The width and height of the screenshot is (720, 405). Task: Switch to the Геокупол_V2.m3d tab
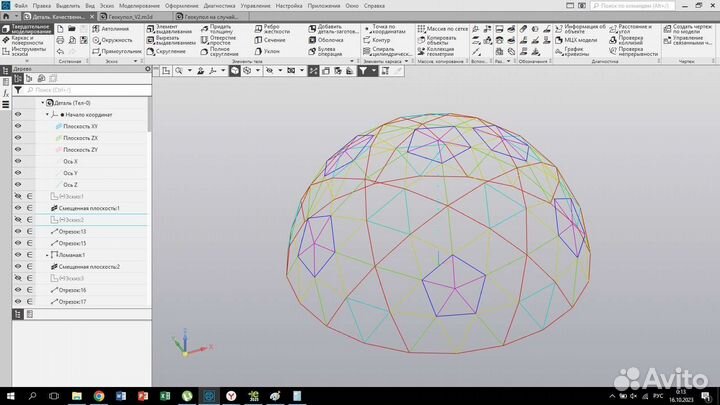[x=128, y=17]
